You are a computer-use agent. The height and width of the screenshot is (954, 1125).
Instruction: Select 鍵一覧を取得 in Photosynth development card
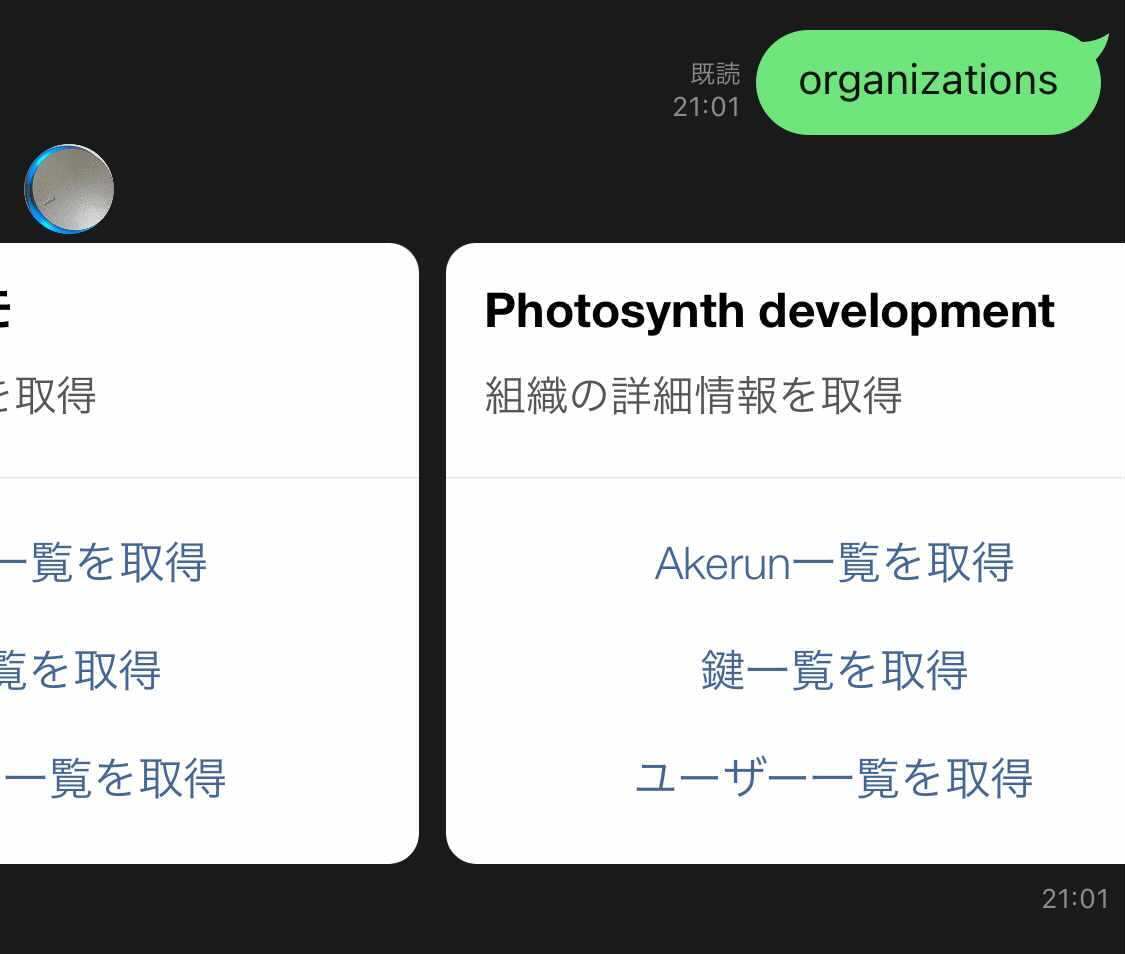tap(834, 670)
